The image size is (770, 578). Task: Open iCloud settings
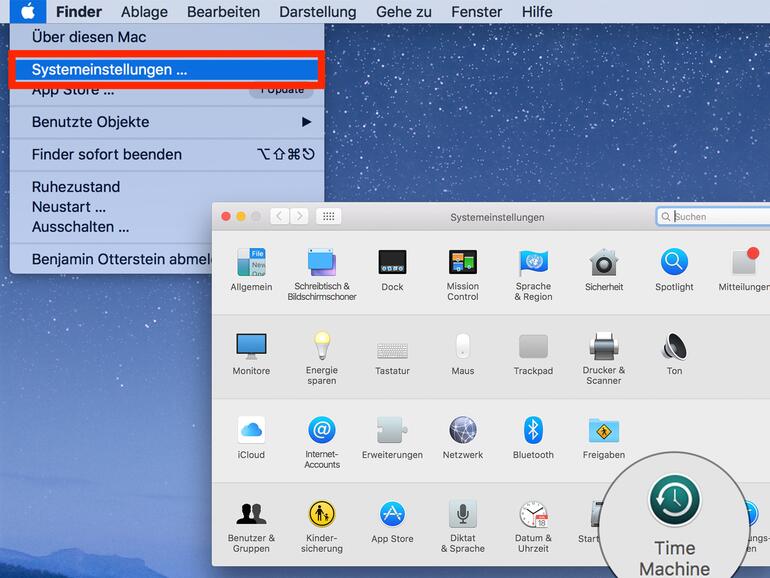(251, 438)
